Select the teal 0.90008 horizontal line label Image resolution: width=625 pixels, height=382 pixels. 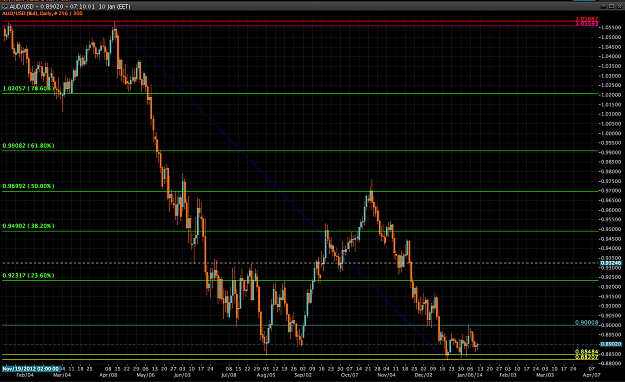tap(586, 322)
